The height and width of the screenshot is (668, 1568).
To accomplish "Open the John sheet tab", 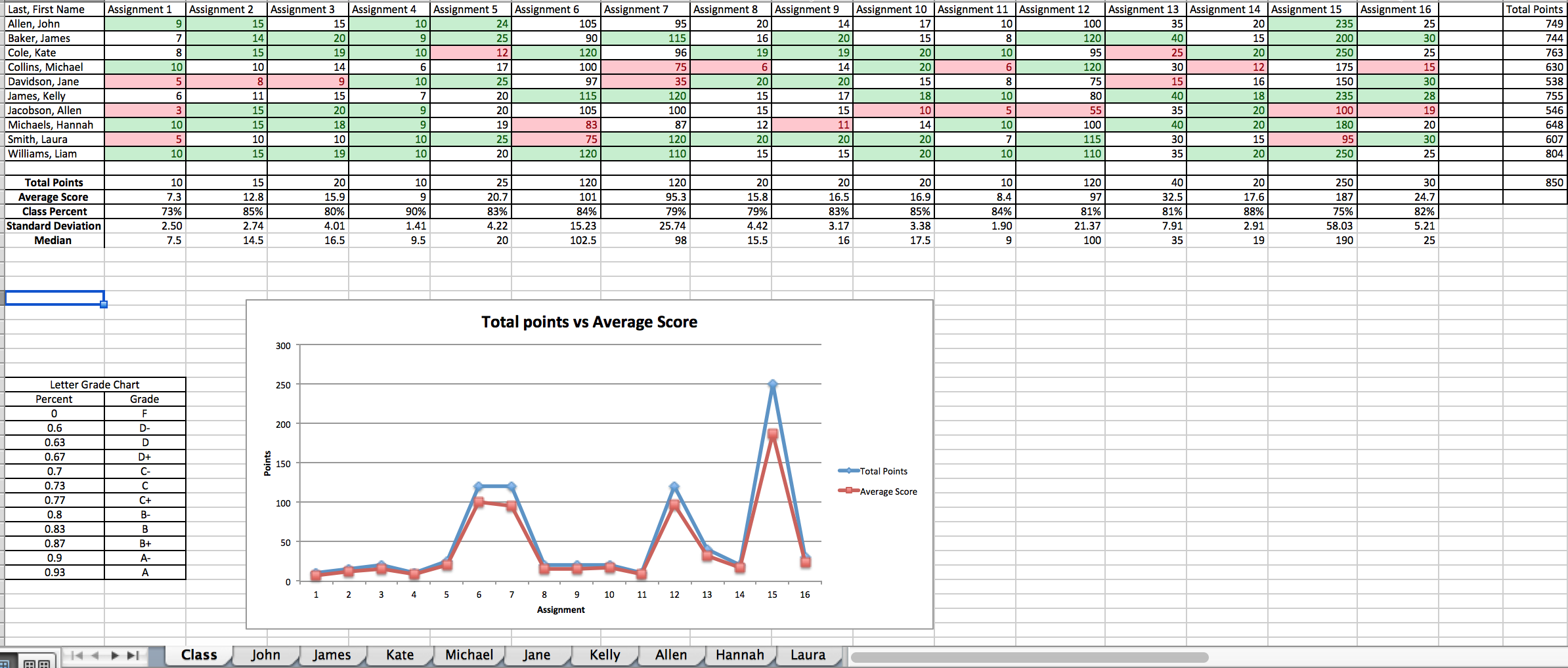I will tap(265, 655).
